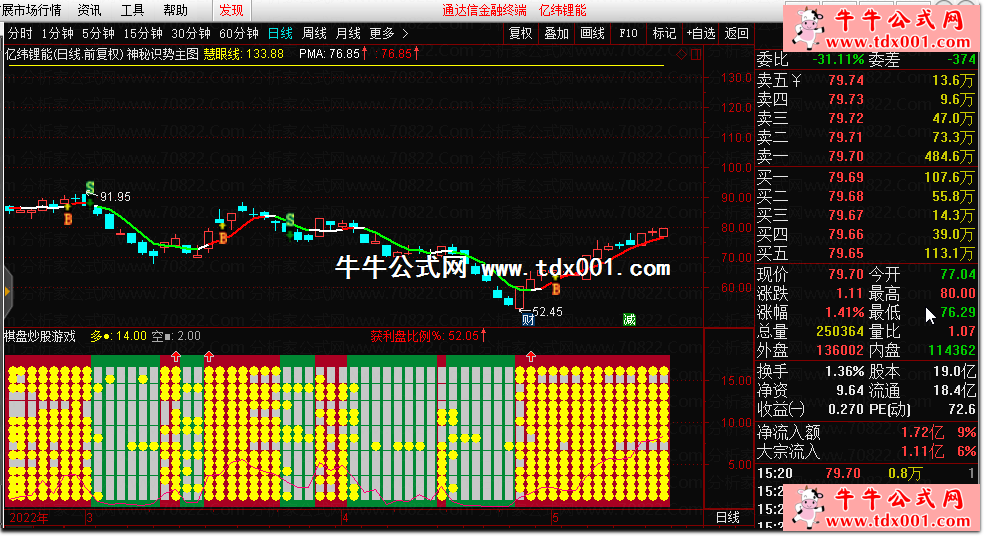Open F10 company info
Viewport: 985px width, 536px height.
click(x=628, y=33)
